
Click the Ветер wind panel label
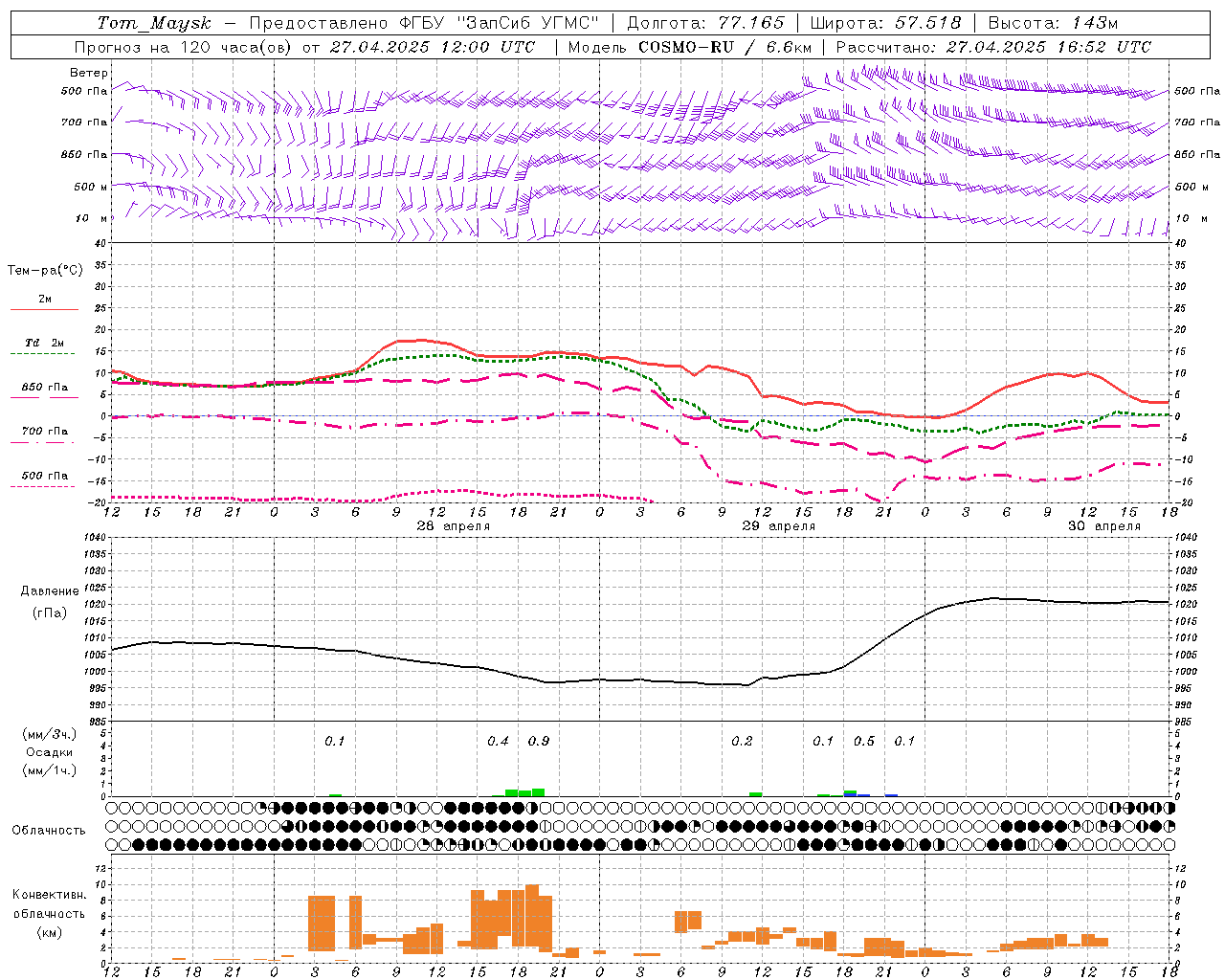click(89, 73)
